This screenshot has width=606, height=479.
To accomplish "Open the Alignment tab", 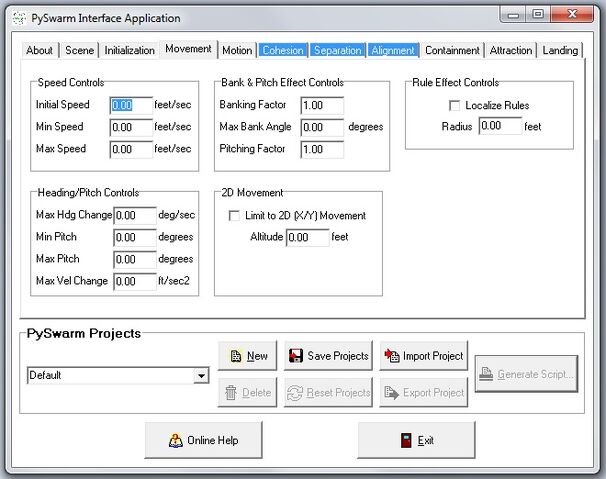I will coord(393,50).
